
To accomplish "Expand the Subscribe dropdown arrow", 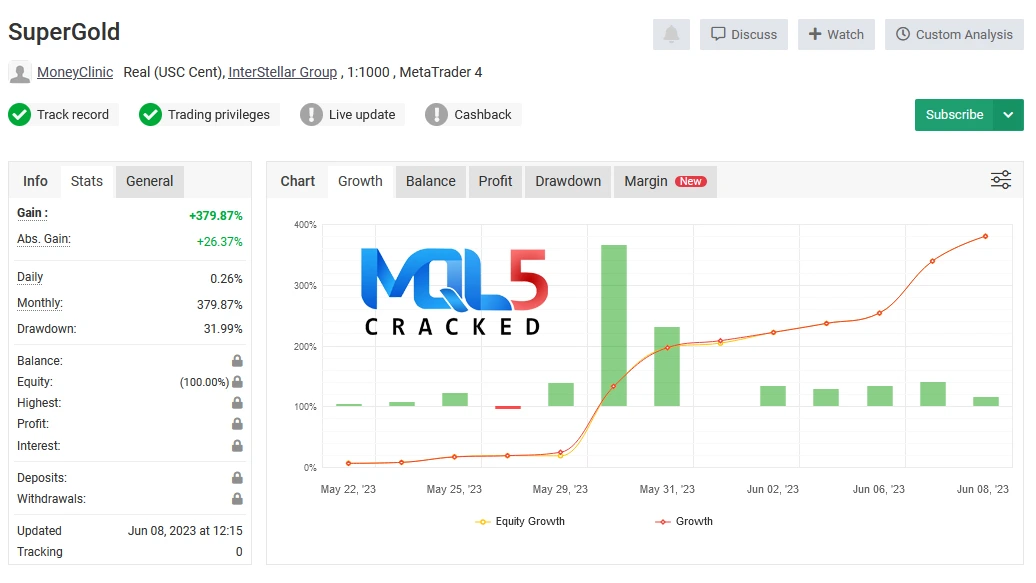I will tap(1008, 115).
